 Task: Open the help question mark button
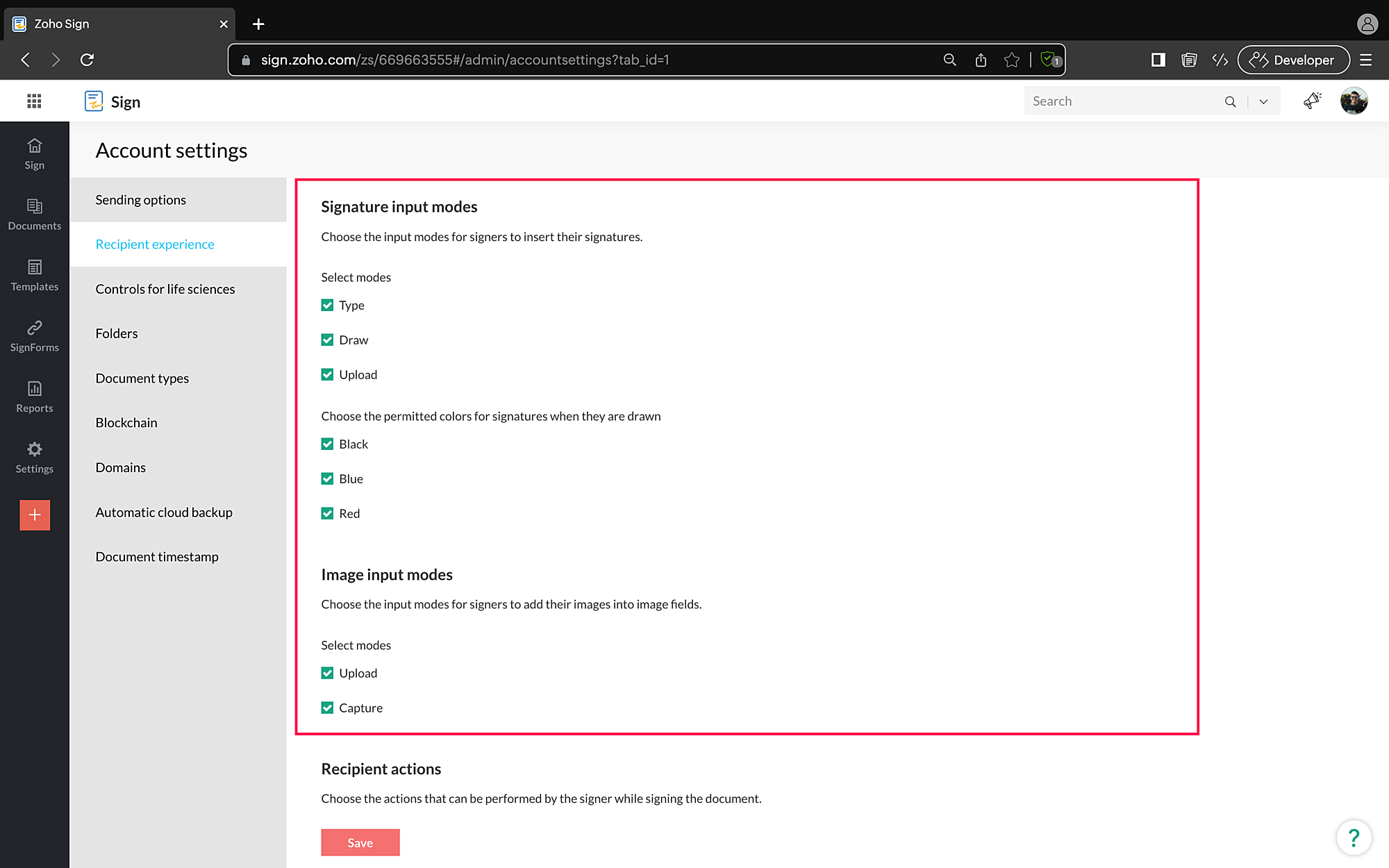[x=1353, y=838]
